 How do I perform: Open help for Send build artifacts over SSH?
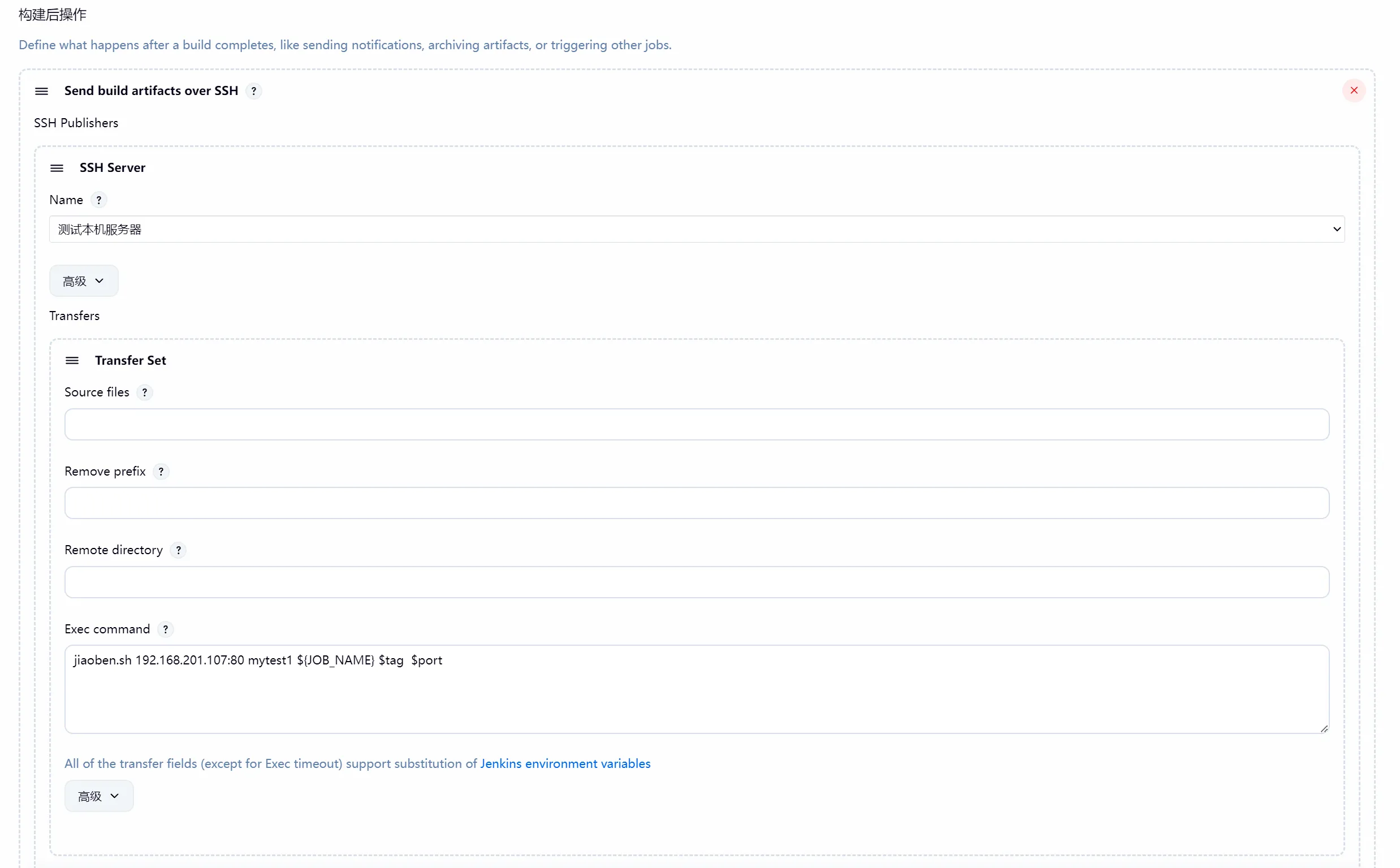(x=253, y=90)
